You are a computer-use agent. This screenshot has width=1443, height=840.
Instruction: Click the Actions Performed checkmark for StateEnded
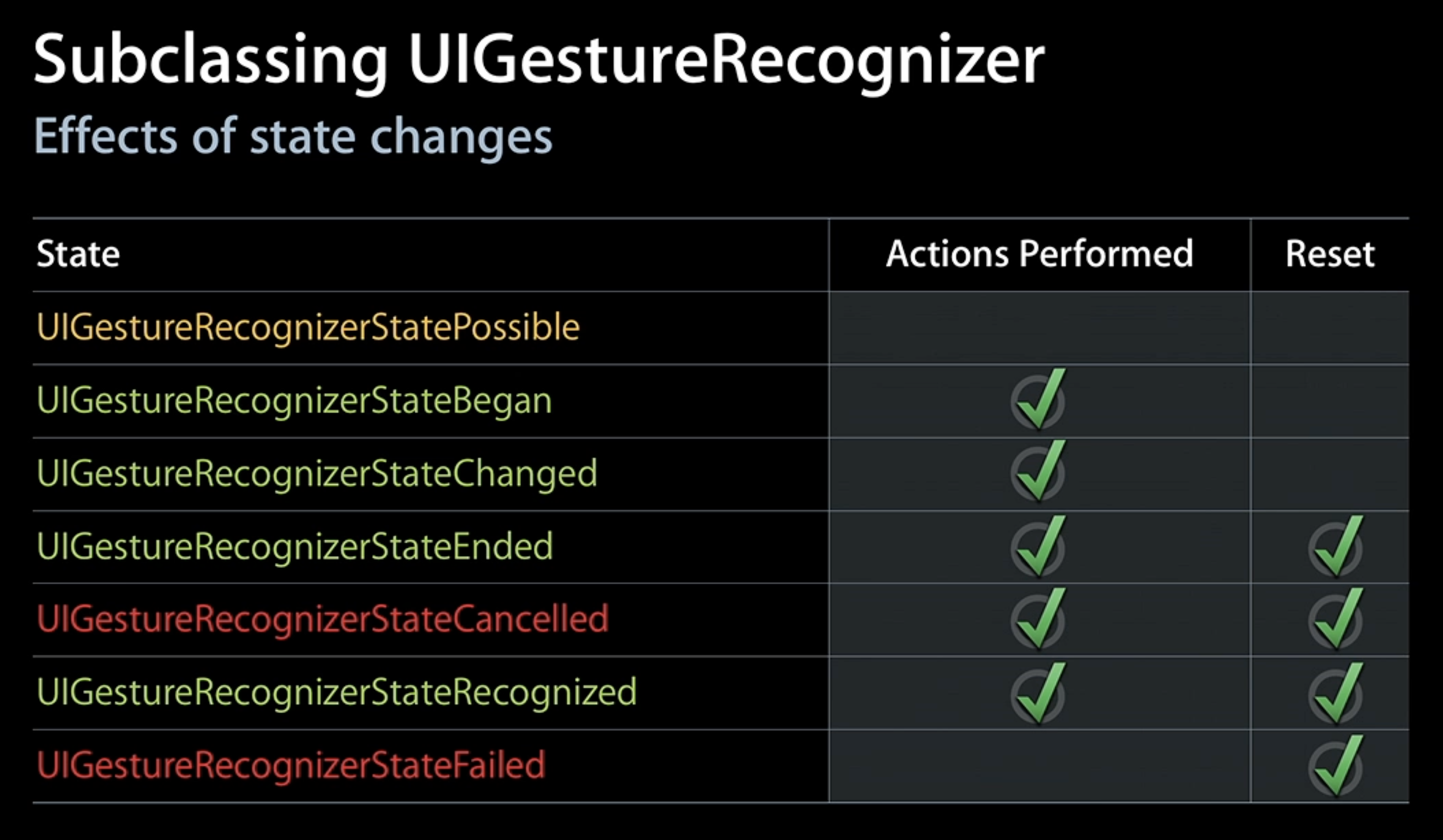click(1038, 547)
